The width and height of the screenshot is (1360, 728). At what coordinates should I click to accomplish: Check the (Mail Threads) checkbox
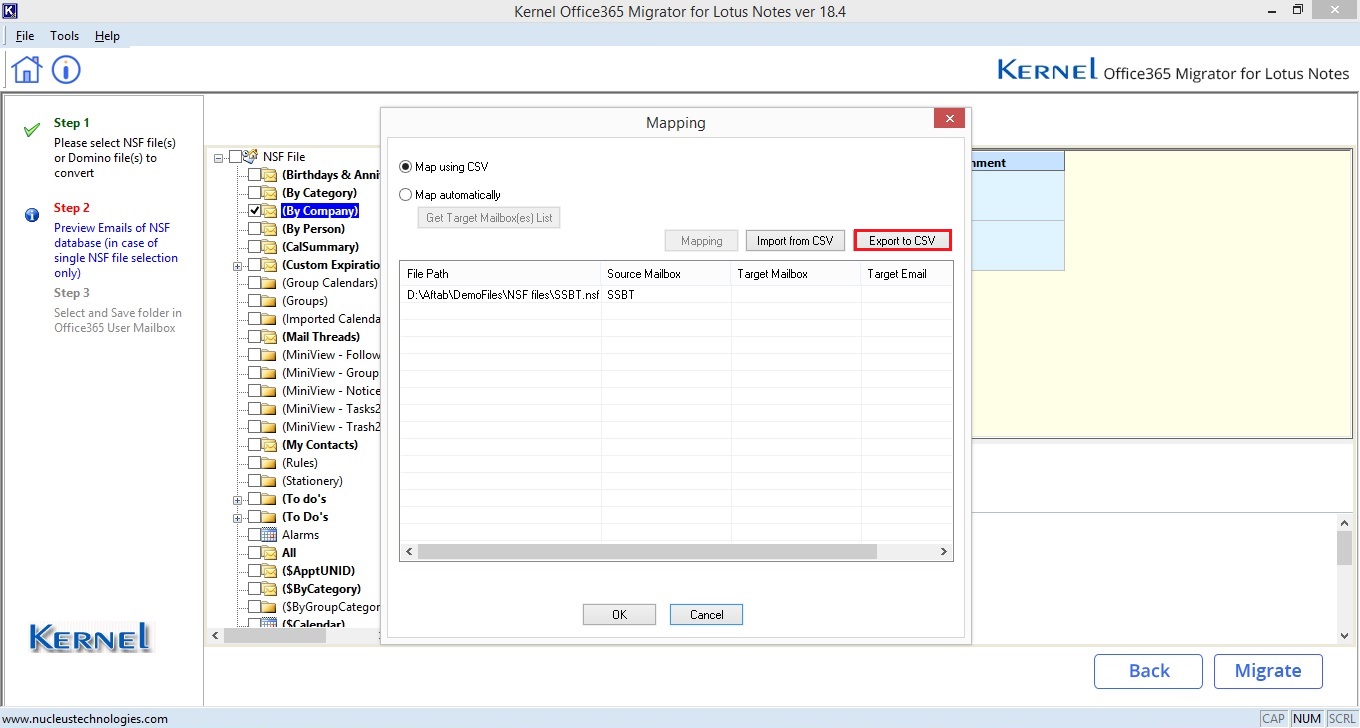point(254,337)
